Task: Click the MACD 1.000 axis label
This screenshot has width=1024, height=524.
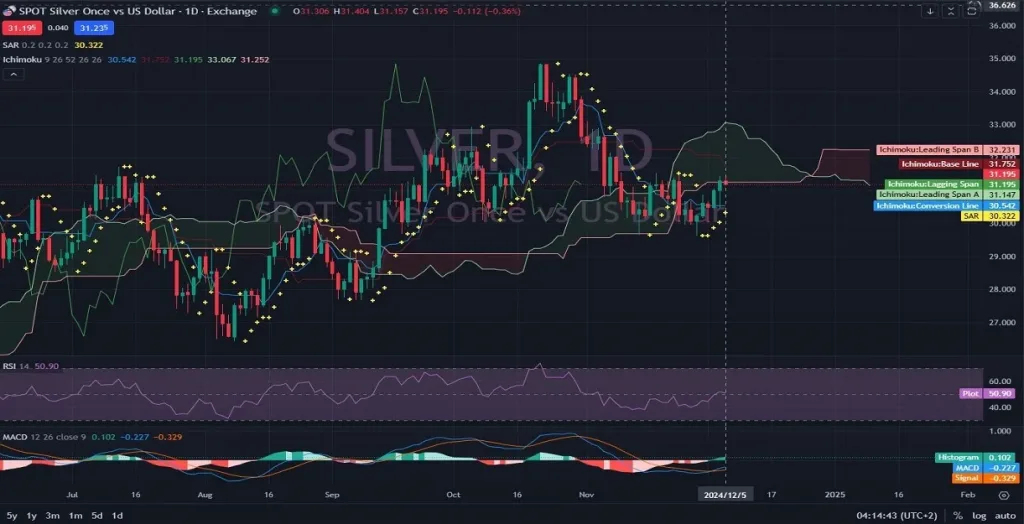Action: click(1000, 431)
